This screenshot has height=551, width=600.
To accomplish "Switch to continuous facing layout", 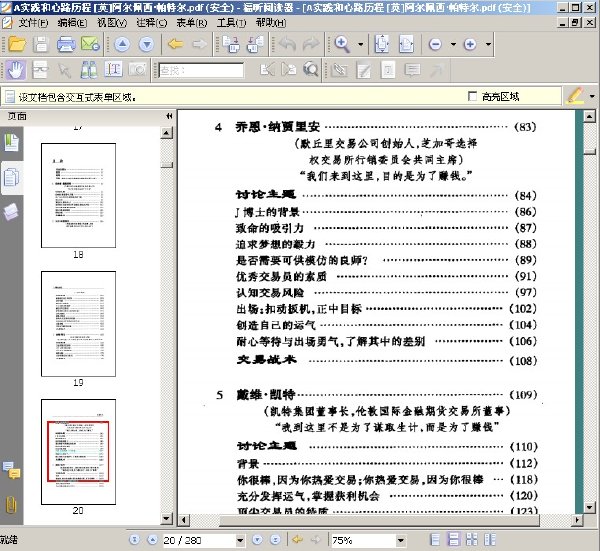I will 490,540.
